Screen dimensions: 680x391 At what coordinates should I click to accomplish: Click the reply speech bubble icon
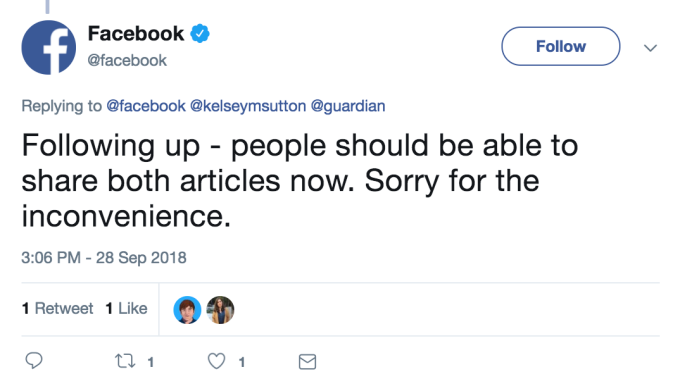point(34,360)
